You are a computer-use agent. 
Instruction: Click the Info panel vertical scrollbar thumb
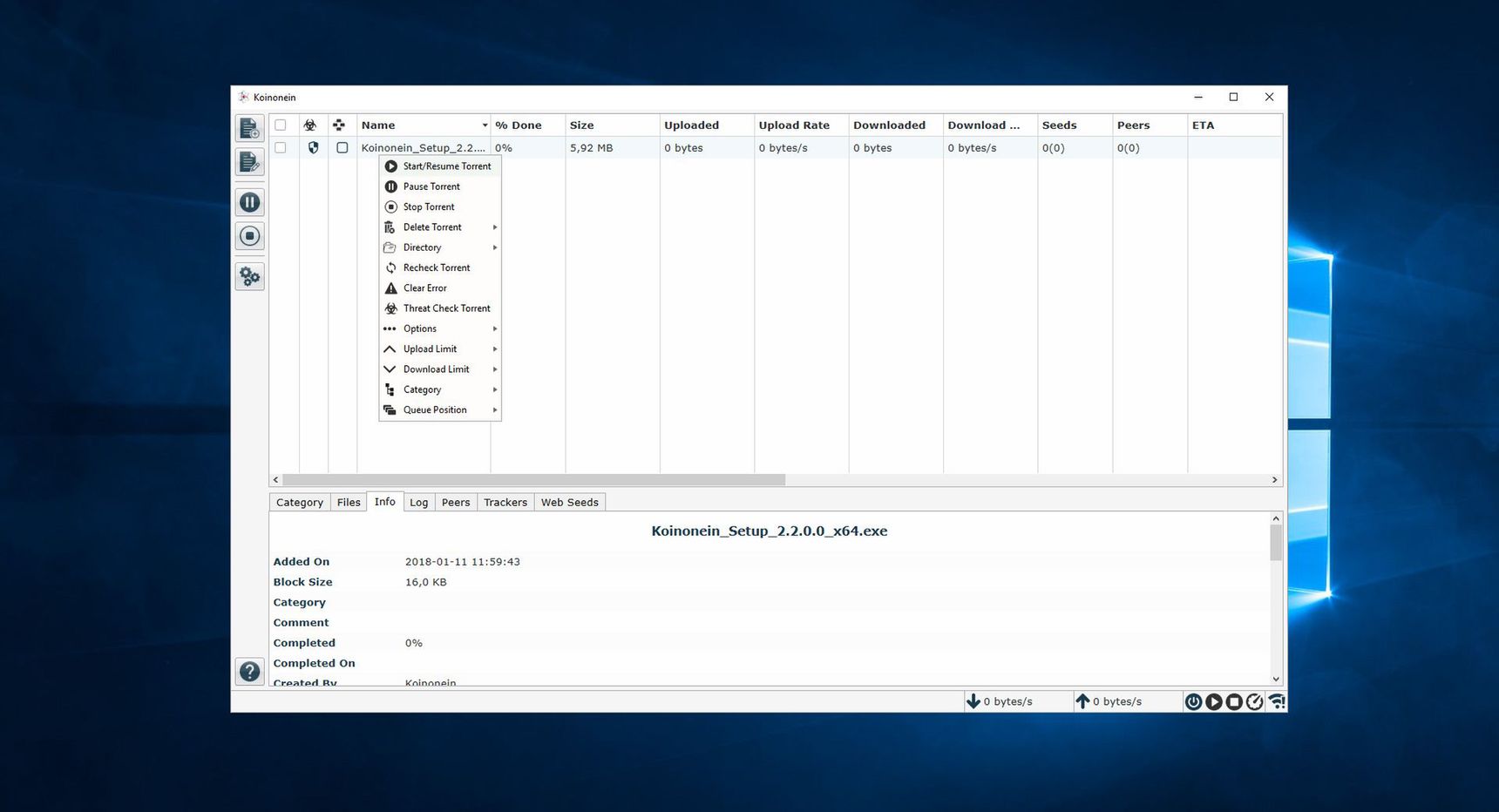[x=1276, y=543]
